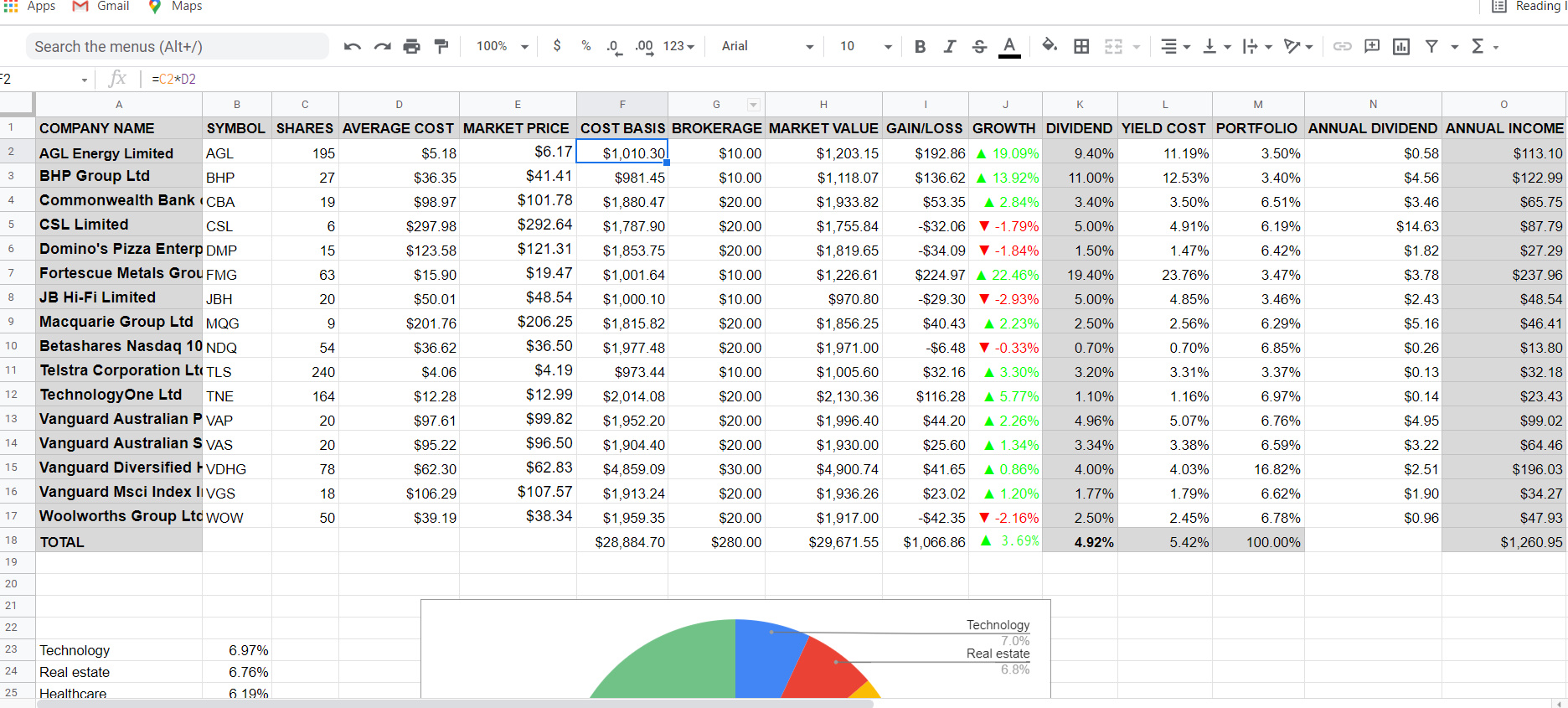The image size is (1568, 708).
Task: Open vertical align options
Action: 1216,47
